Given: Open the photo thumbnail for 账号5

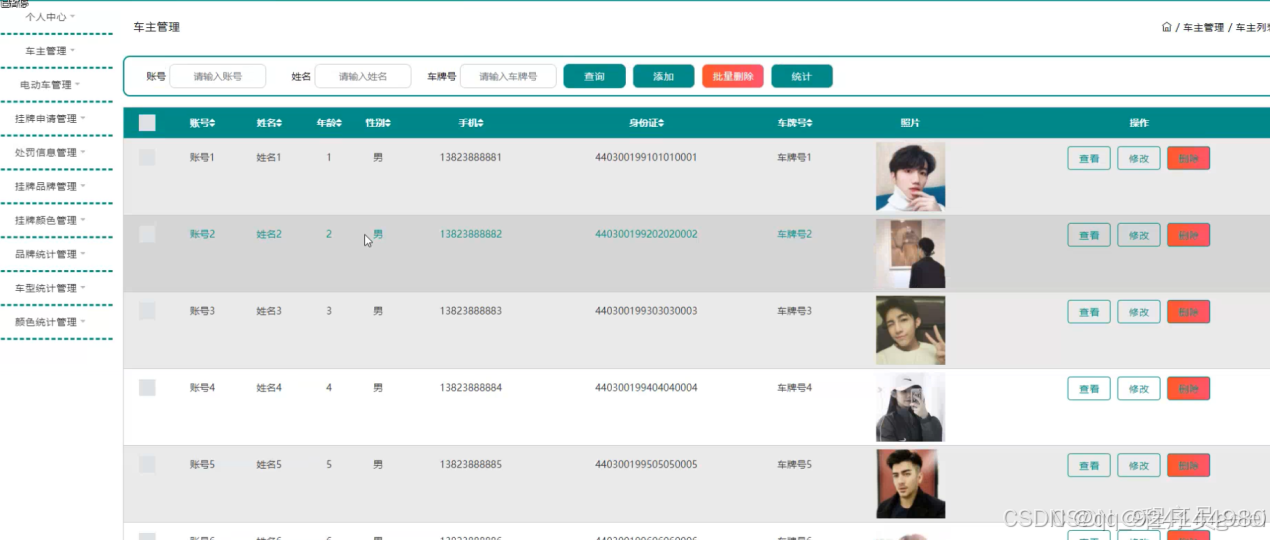Looking at the screenshot, I should point(910,484).
